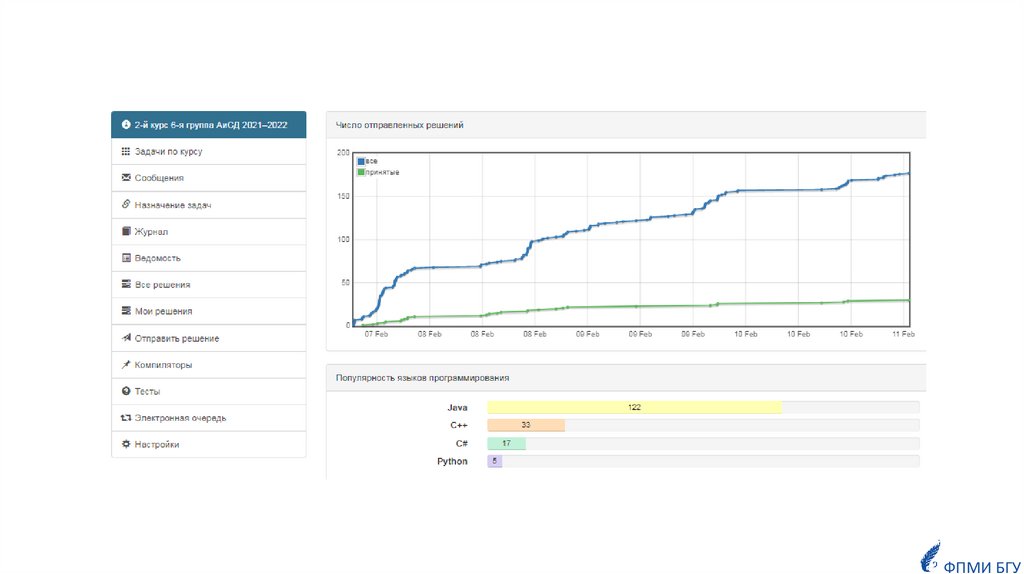Toggle the green 'принятые' legend marker
The height and width of the screenshot is (574, 1024).
(361, 172)
